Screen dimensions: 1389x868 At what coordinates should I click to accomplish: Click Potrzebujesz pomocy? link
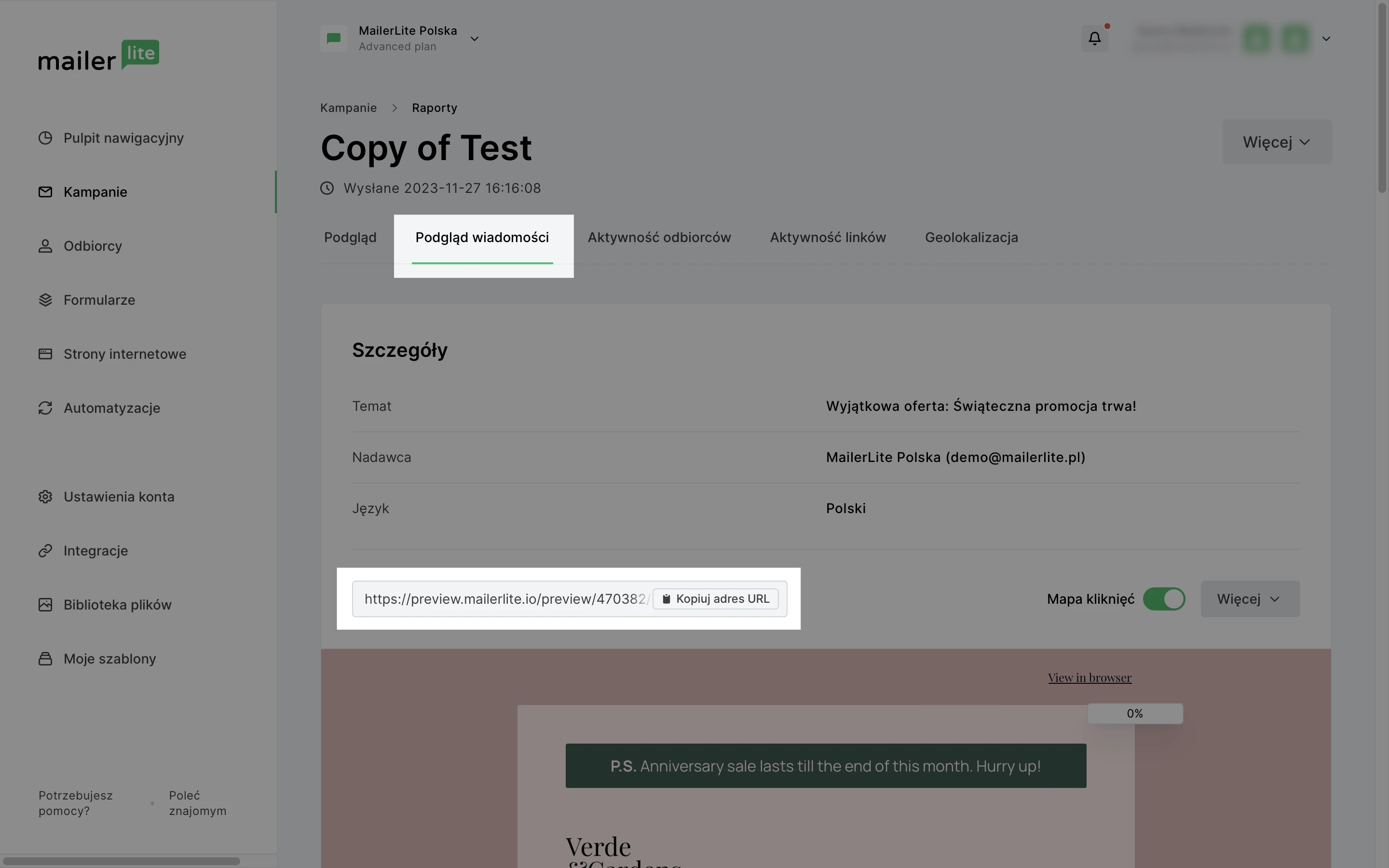[76, 803]
